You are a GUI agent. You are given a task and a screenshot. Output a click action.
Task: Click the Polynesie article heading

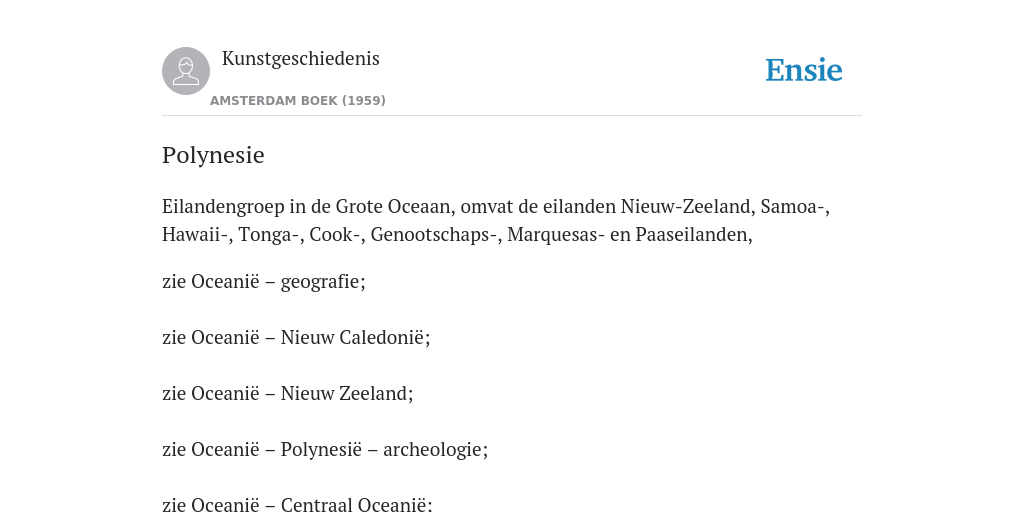(x=213, y=155)
